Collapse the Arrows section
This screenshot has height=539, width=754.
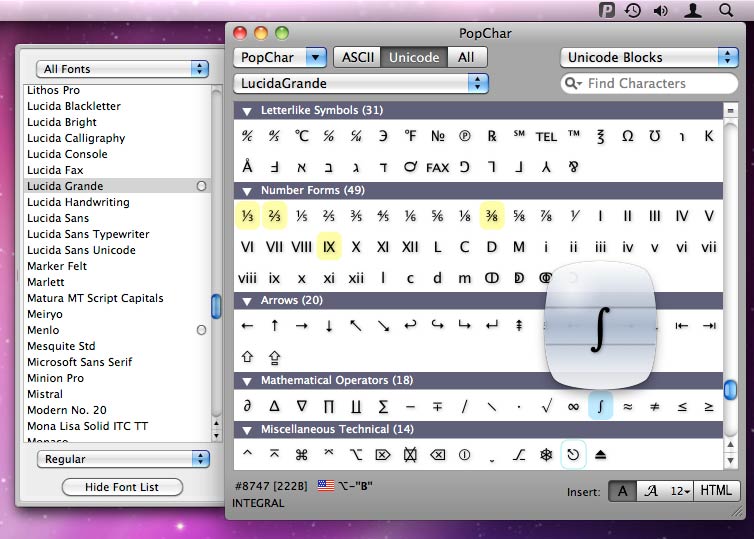pyautogui.click(x=247, y=301)
